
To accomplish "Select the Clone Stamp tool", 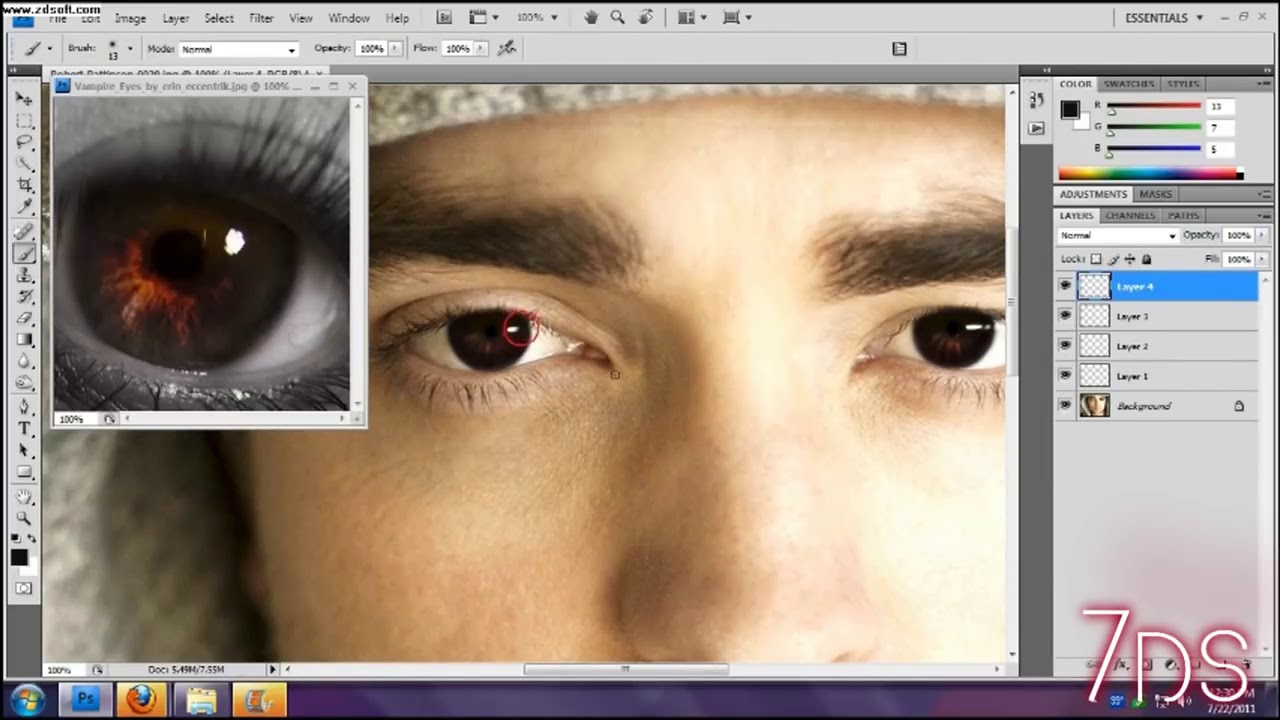I will pos(24,275).
